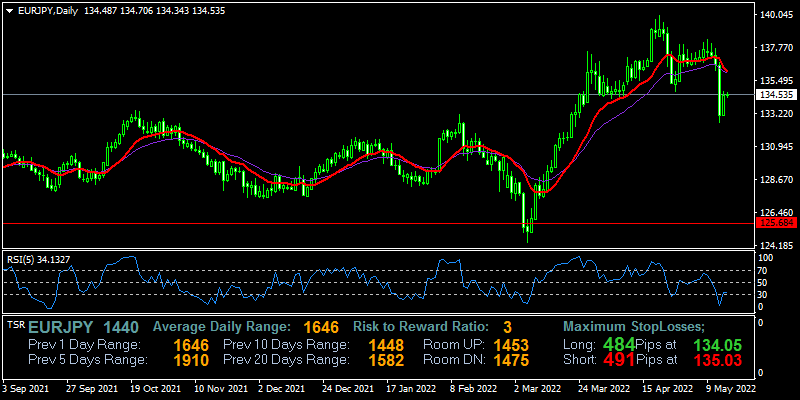Click the 135.495 price axis label
Image resolution: width=800 pixels, height=400 pixels.
click(x=776, y=81)
